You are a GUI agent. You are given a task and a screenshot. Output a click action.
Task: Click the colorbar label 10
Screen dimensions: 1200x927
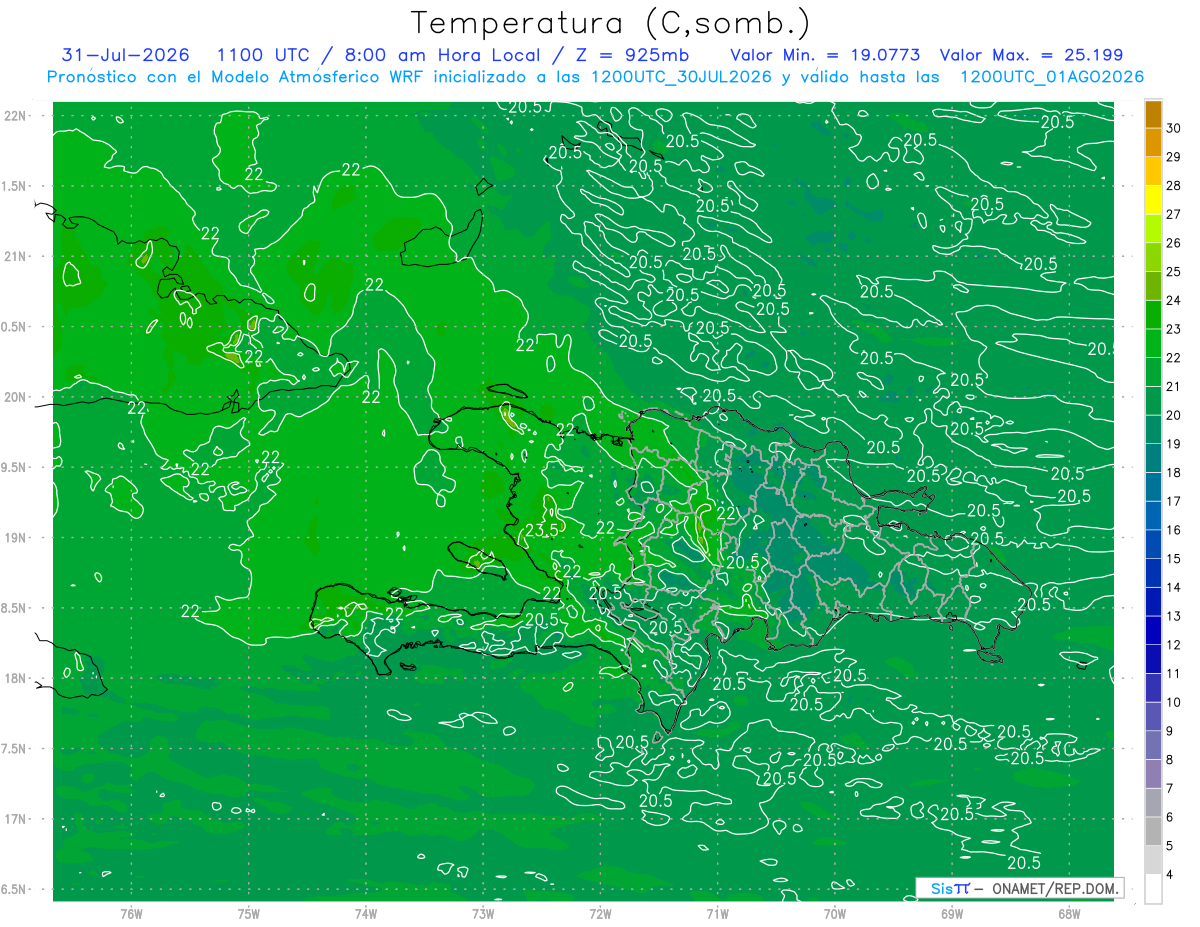(x=1174, y=702)
